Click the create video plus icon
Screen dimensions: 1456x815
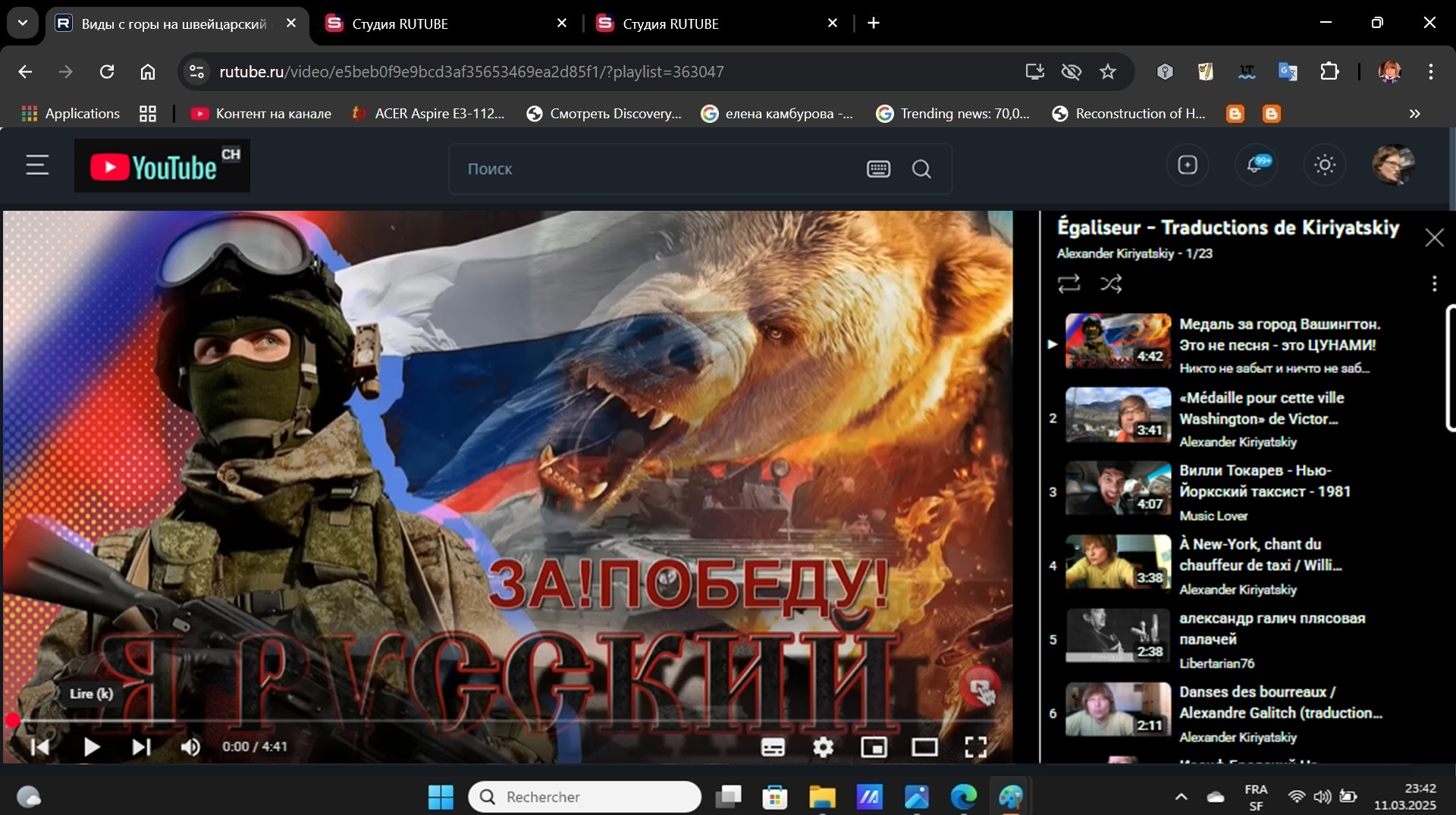tap(1188, 165)
